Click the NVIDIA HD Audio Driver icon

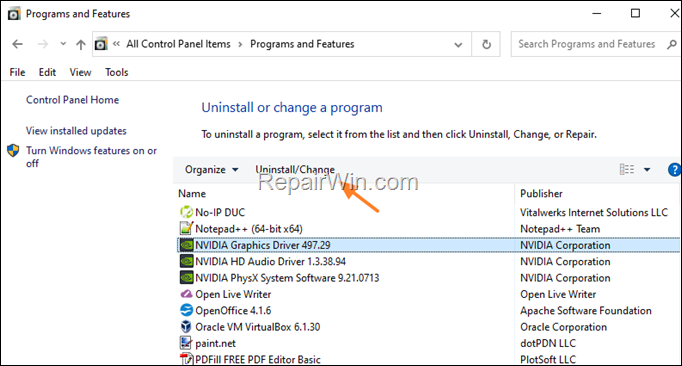(x=186, y=262)
